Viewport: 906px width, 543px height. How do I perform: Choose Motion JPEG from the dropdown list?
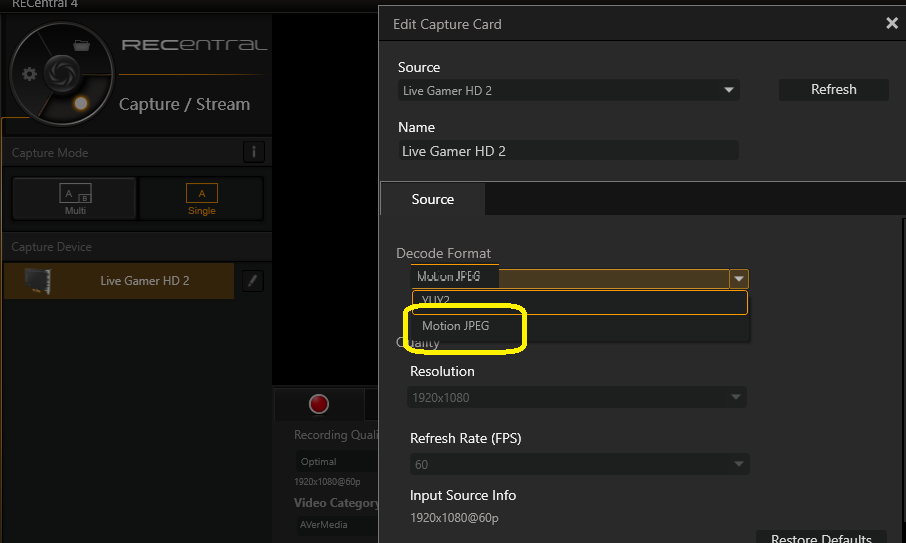(580, 326)
